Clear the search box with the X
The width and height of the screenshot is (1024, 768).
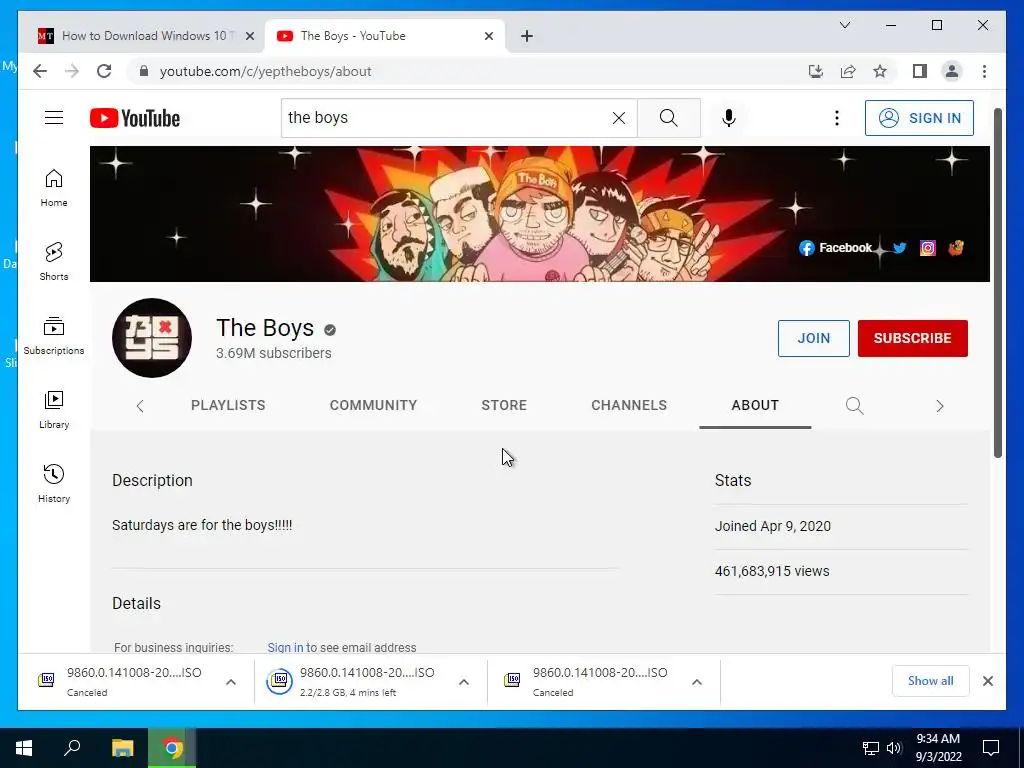(618, 118)
